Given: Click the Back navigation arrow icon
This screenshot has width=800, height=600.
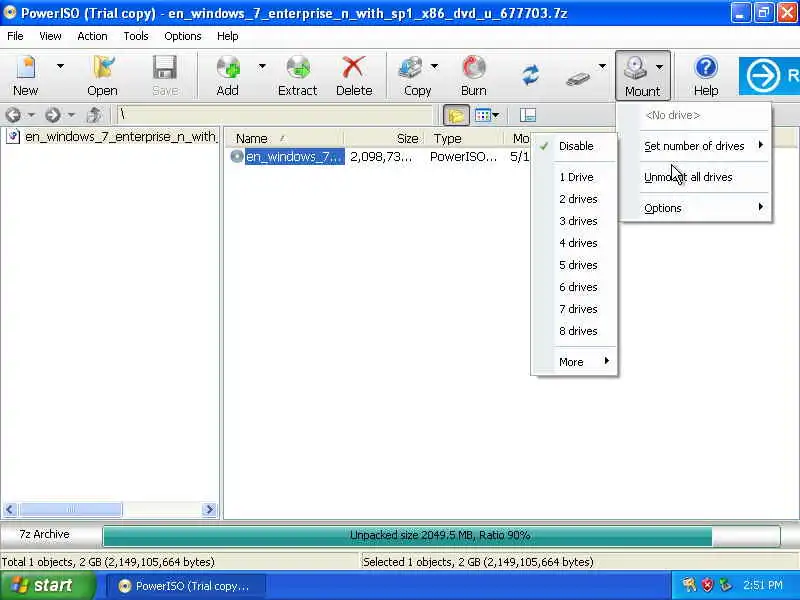Looking at the screenshot, I should [x=14, y=115].
